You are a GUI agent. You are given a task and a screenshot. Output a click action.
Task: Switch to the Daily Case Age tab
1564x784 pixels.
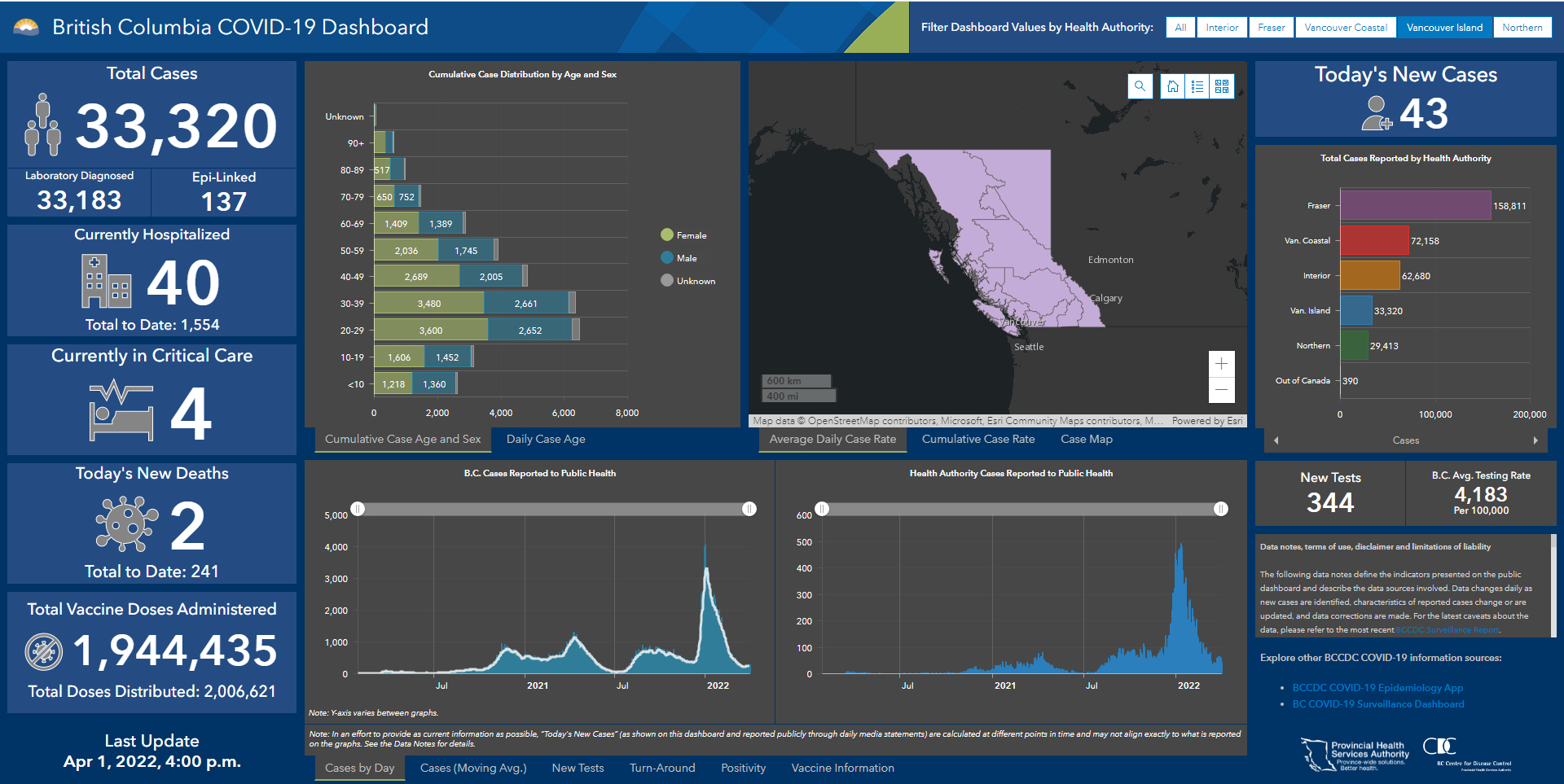[545, 439]
